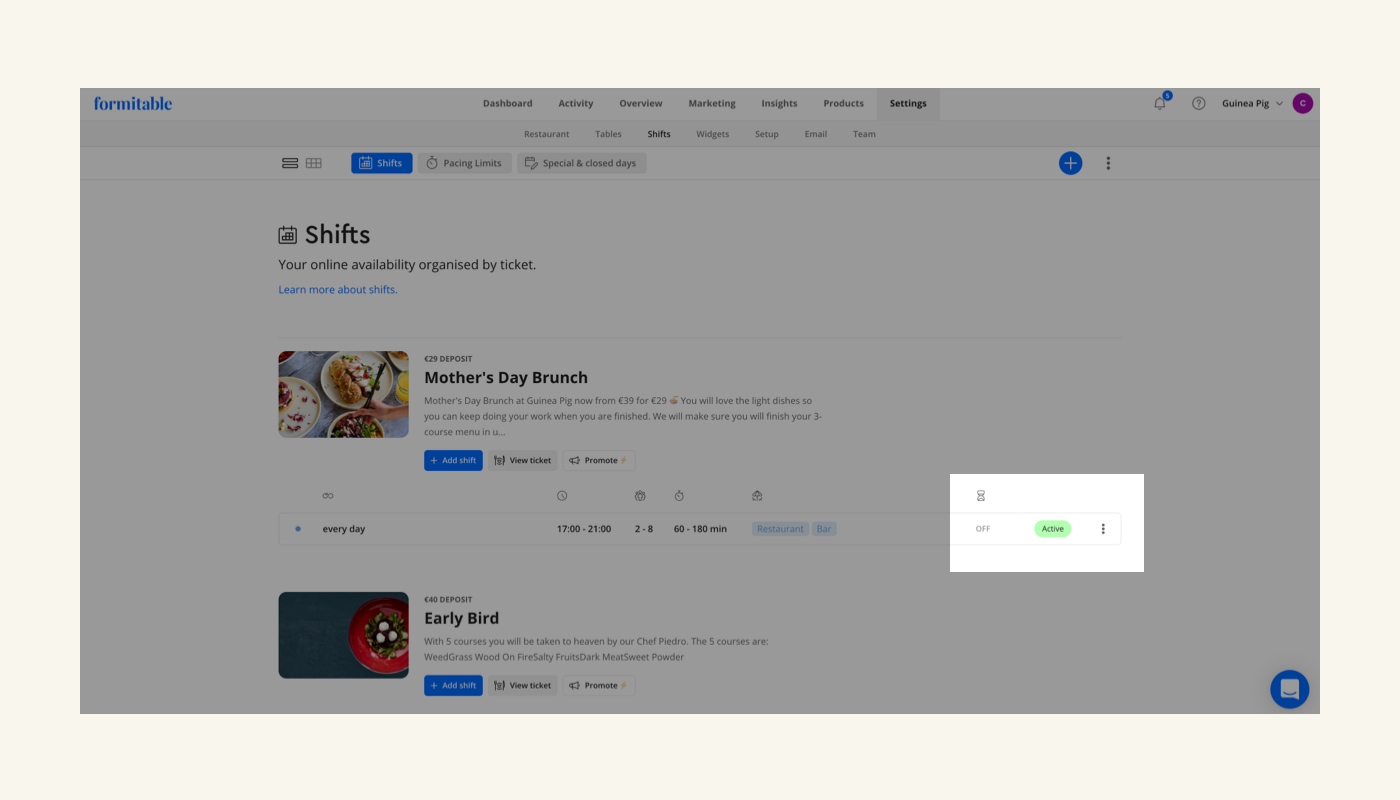This screenshot has height=800, width=1400.
Task: View ticket for Early Bird
Action: [523, 685]
